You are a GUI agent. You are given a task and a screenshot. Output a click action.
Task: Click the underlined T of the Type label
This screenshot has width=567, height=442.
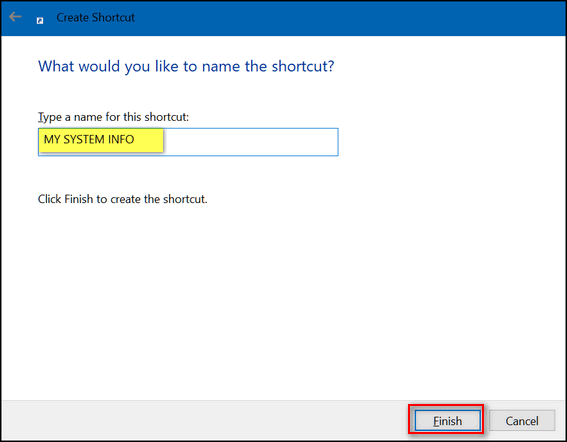(40, 117)
